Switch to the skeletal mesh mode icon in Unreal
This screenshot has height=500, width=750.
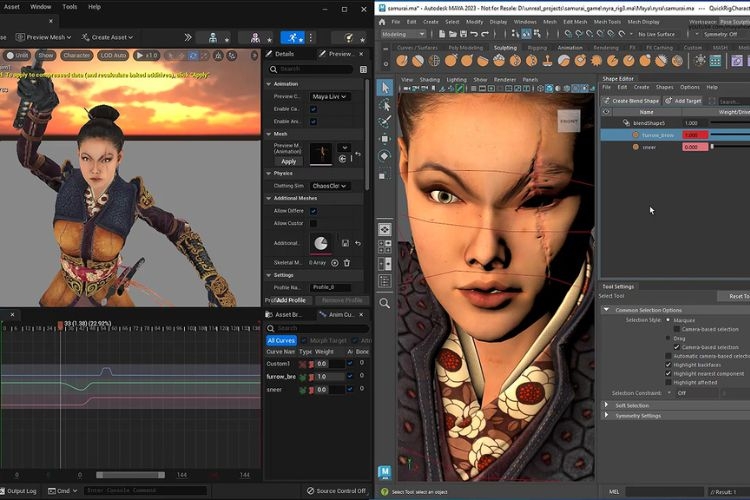pos(255,38)
